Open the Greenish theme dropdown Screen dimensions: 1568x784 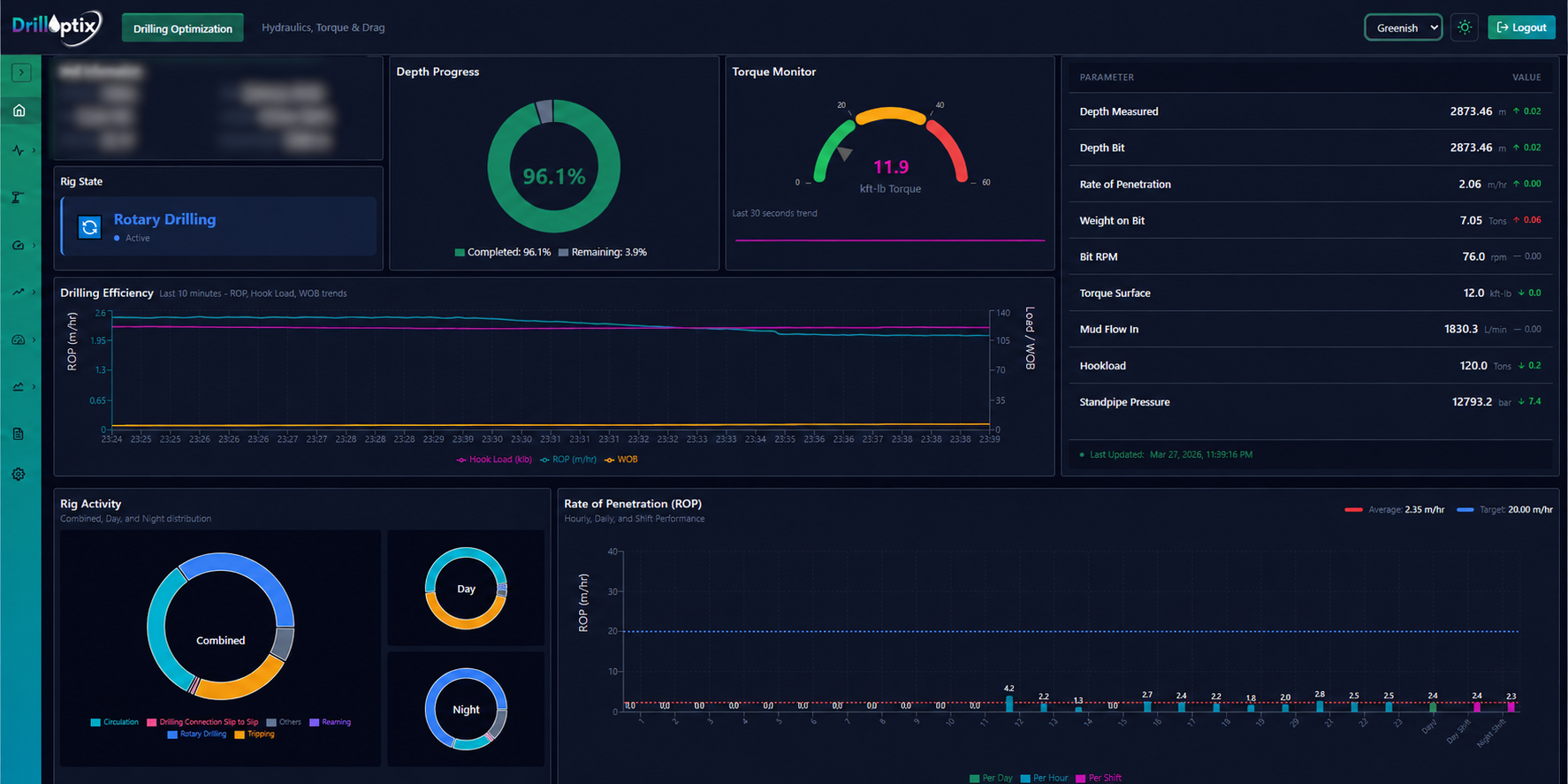point(1404,27)
